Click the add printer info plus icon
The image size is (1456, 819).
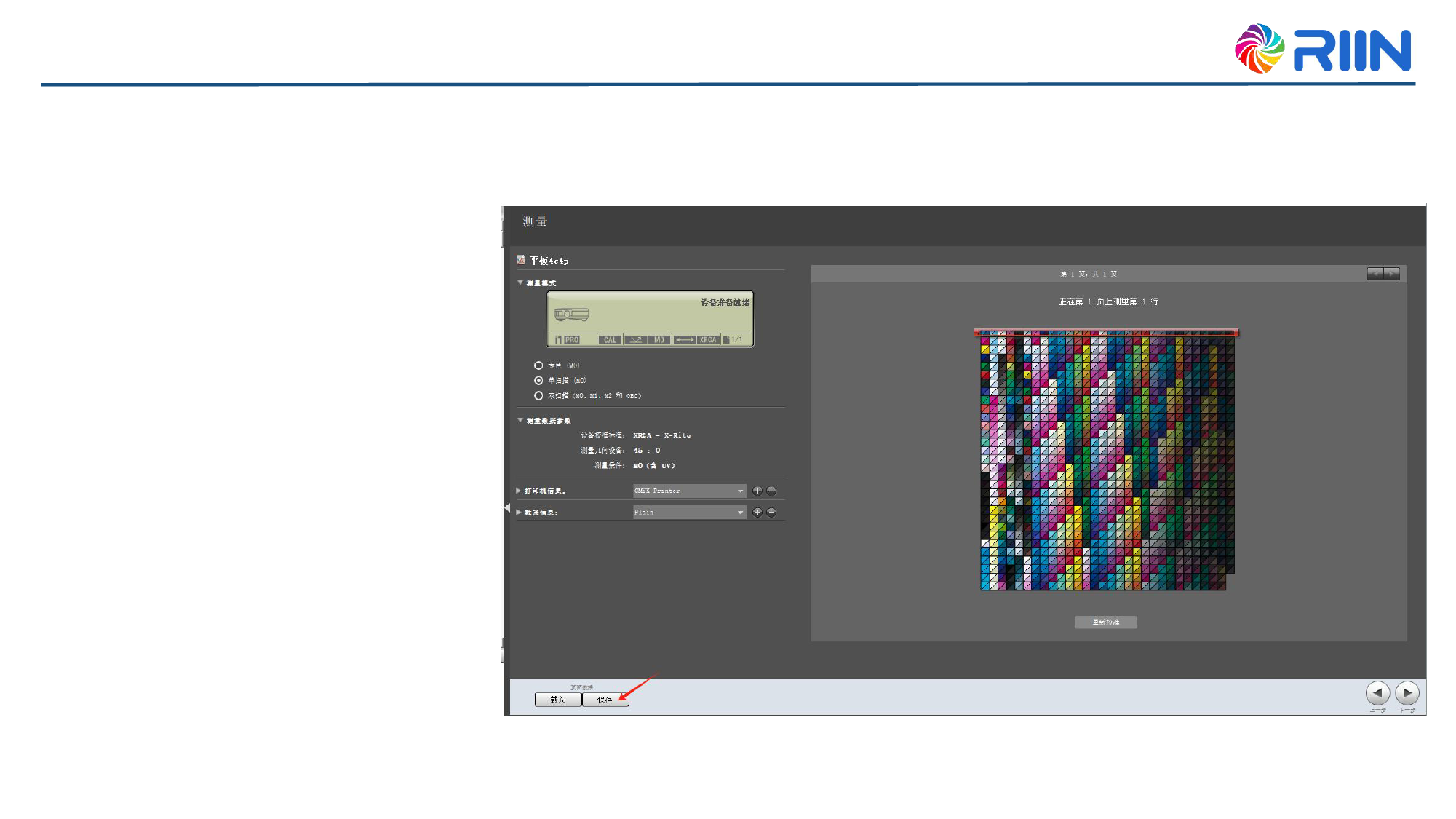point(757,491)
